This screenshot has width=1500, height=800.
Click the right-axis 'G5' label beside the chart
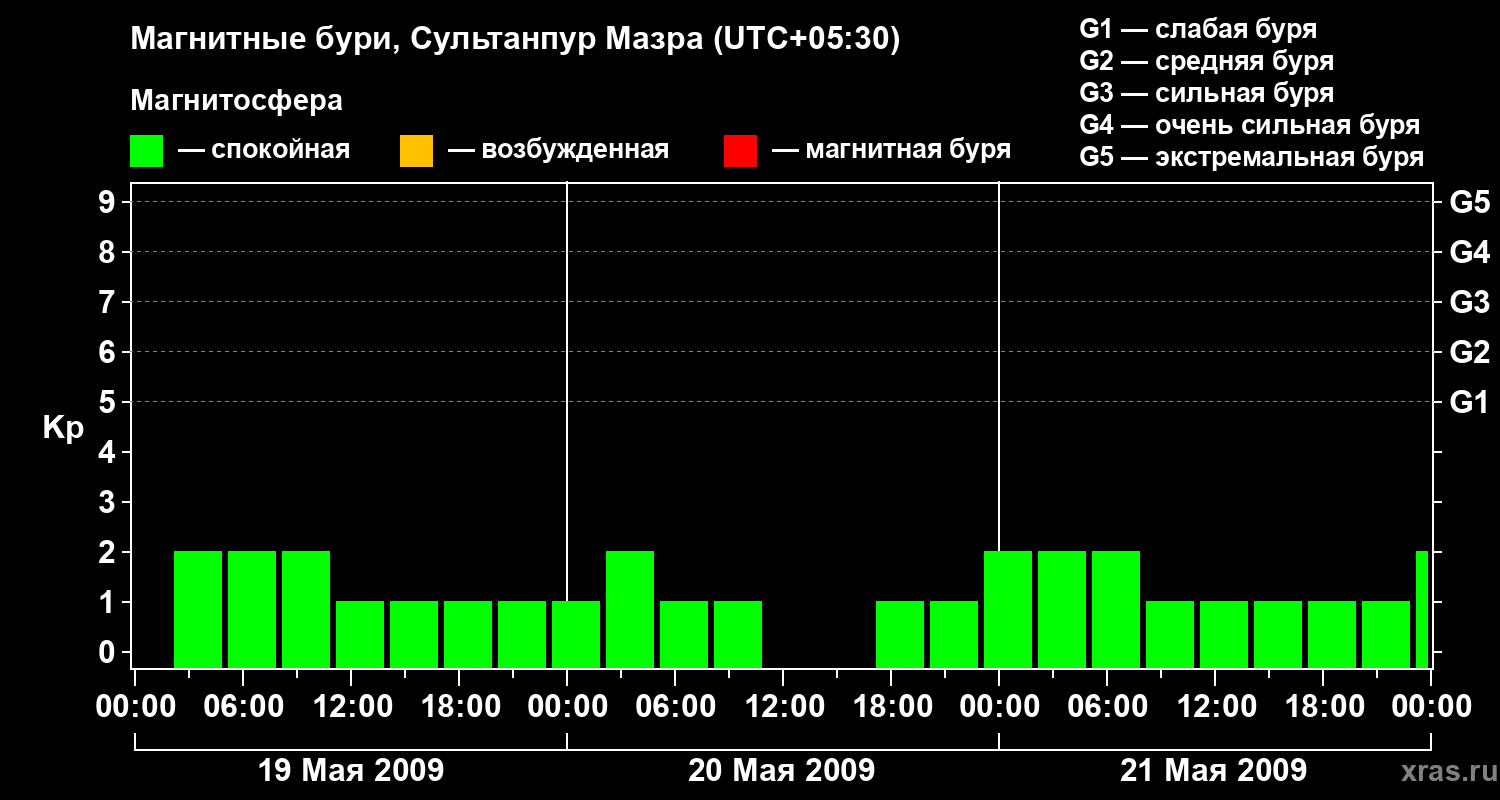pyautogui.click(x=1470, y=202)
